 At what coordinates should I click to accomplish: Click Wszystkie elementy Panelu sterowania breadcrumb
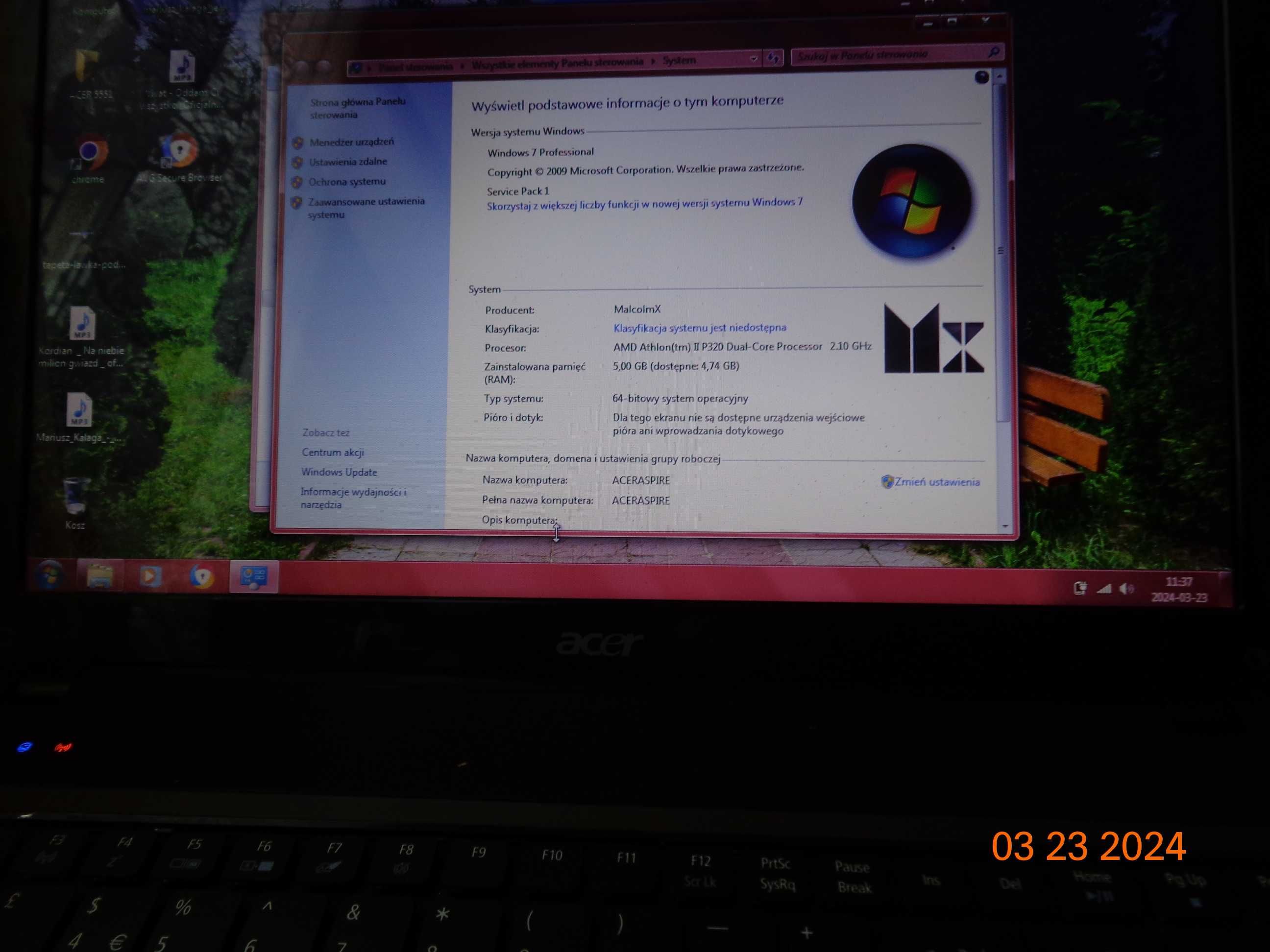(558, 63)
